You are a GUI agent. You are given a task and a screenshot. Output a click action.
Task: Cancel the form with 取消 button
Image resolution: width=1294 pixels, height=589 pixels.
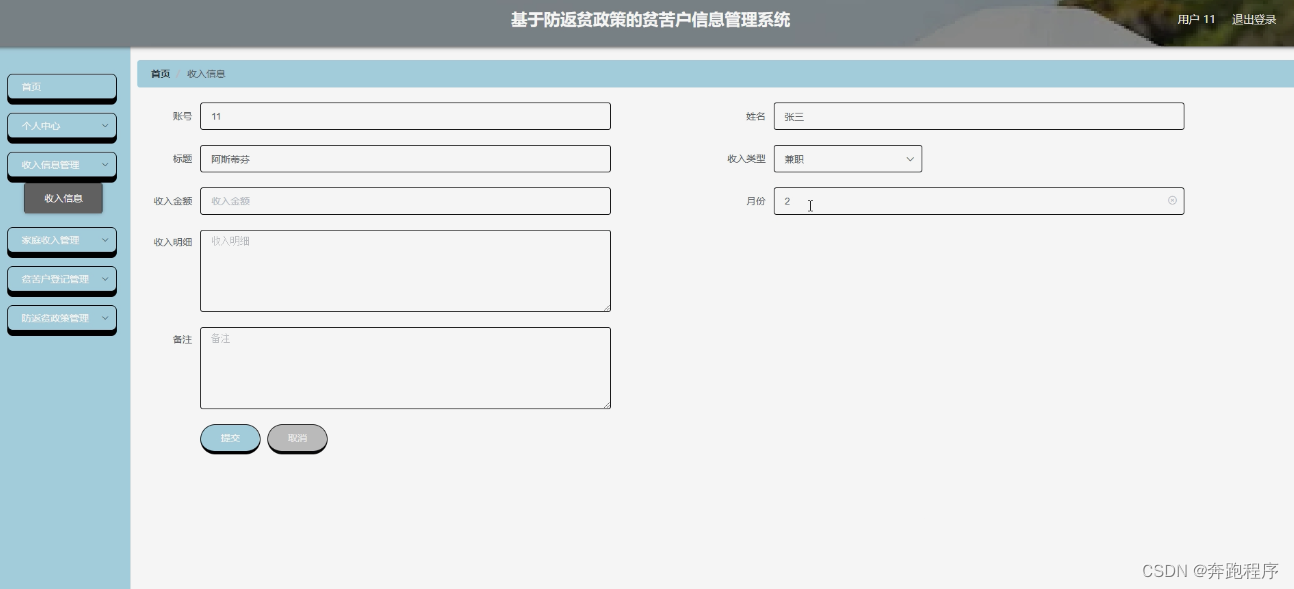297,438
